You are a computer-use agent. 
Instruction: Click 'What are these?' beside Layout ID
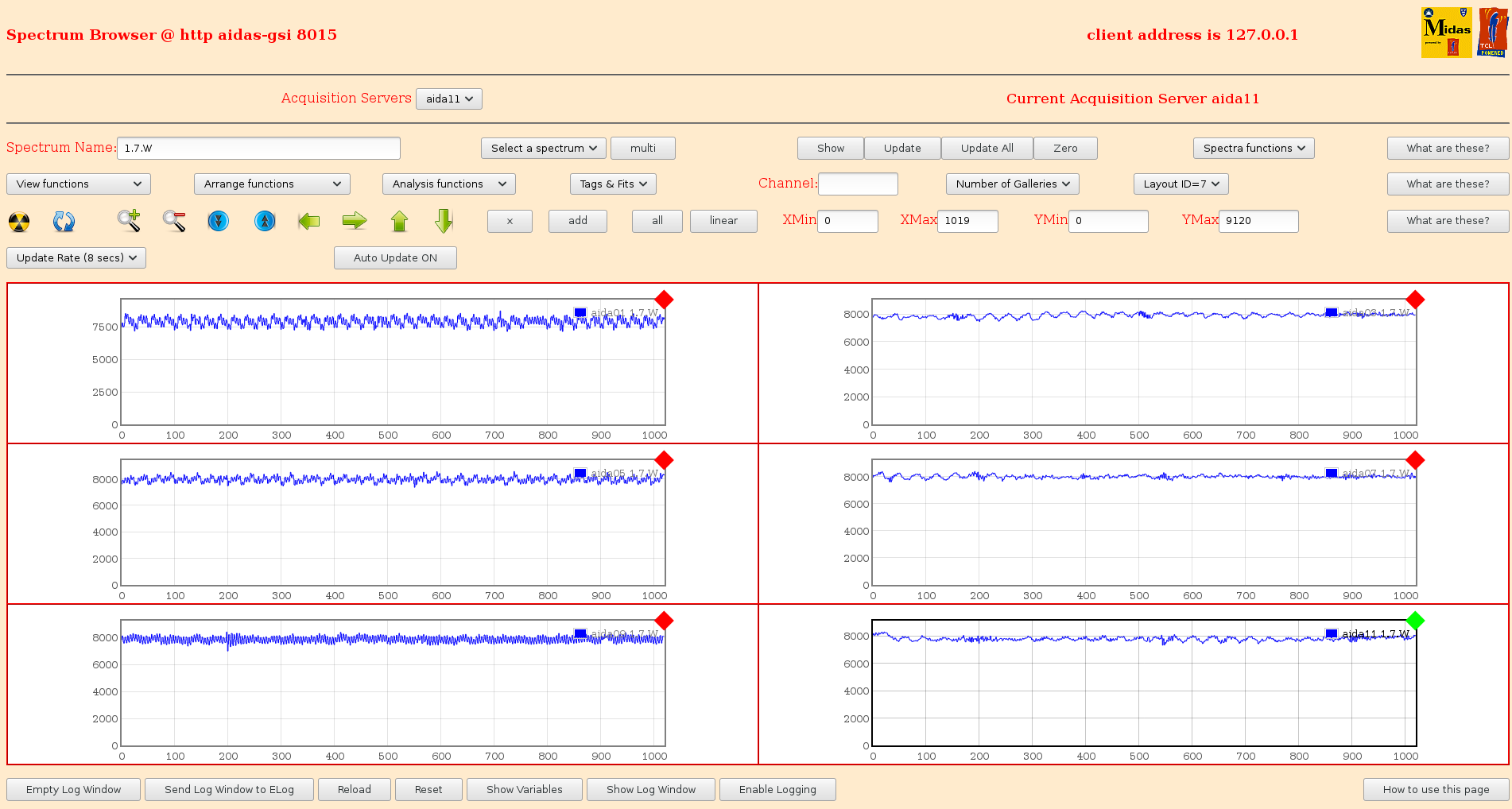point(1448,184)
